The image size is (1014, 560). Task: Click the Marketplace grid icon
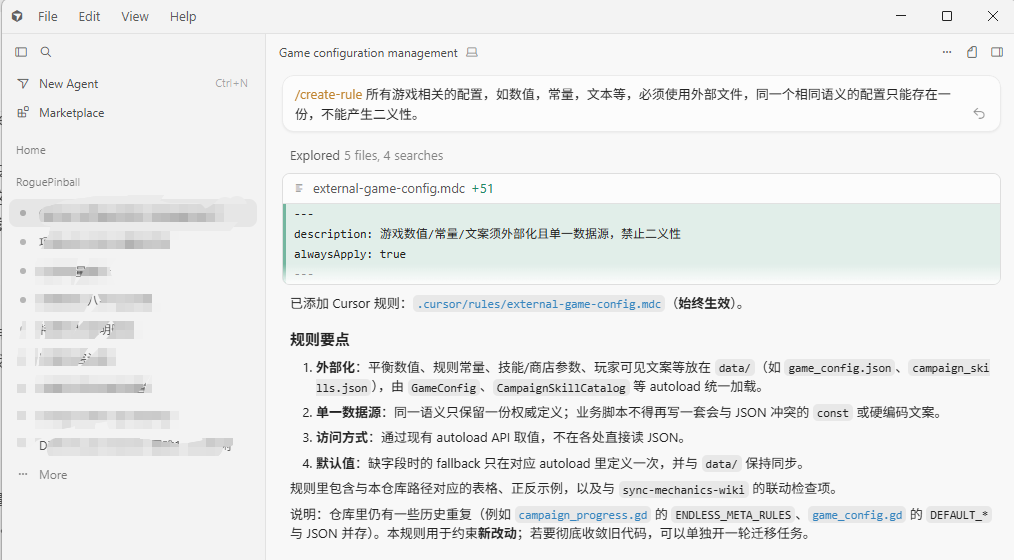point(23,113)
